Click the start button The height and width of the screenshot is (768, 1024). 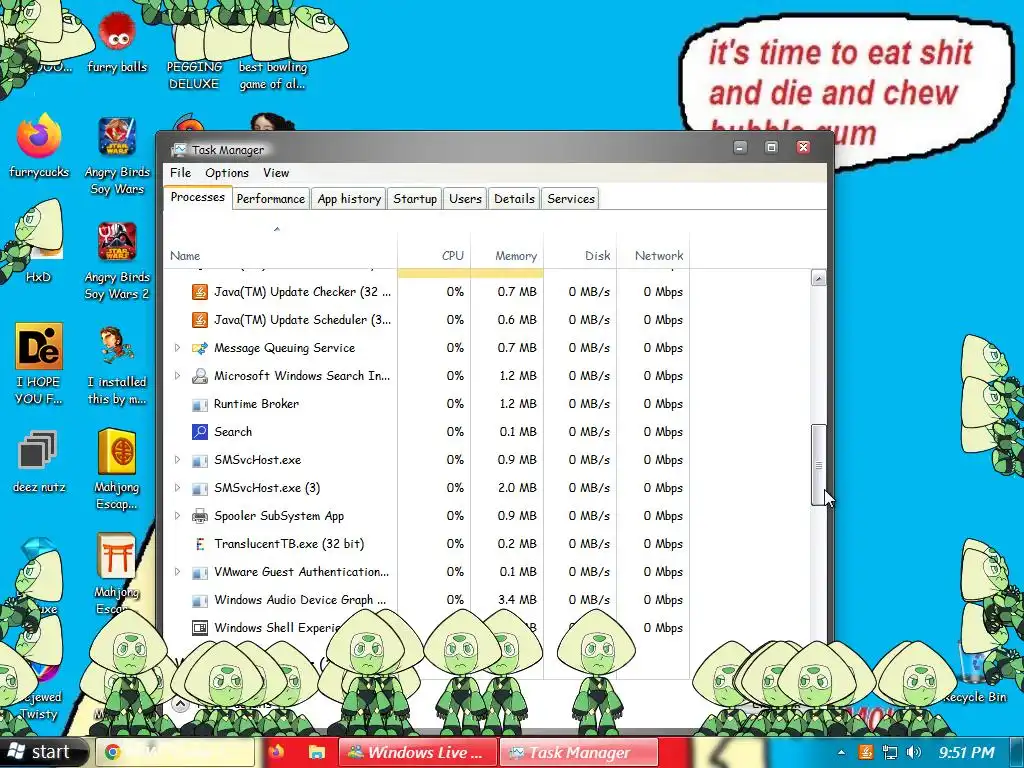[x=43, y=752]
